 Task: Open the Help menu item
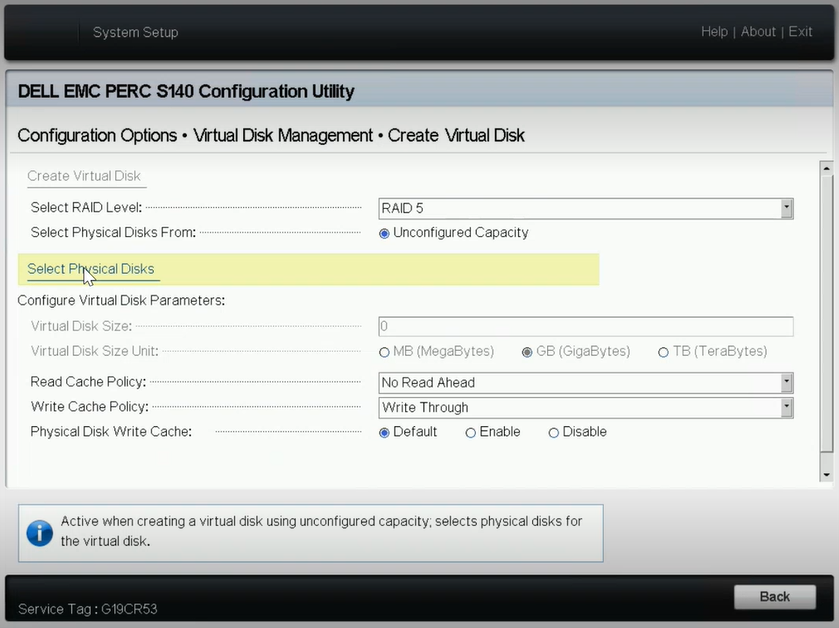(714, 32)
